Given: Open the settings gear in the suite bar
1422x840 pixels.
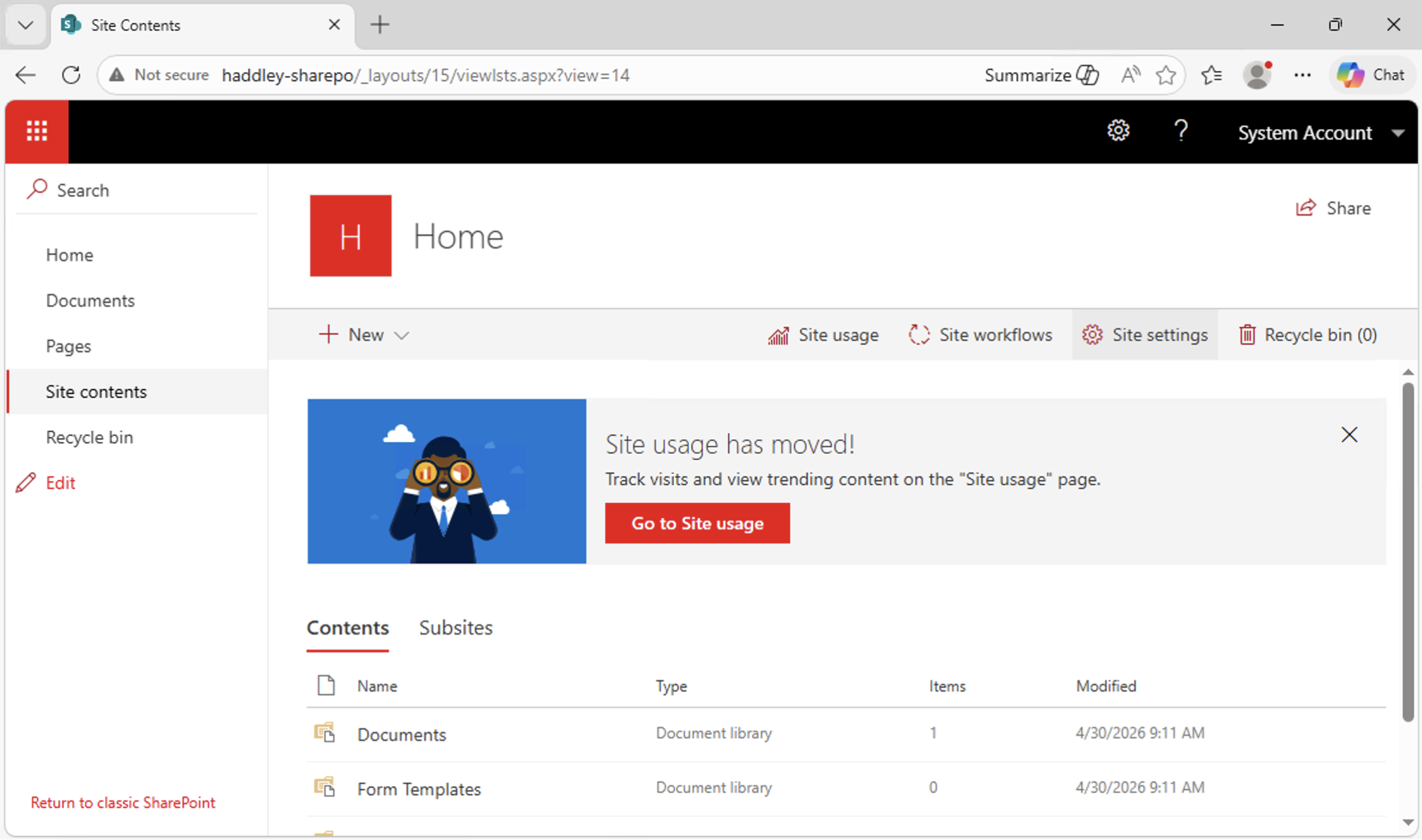Looking at the screenshot, I should pos(1118,132).
